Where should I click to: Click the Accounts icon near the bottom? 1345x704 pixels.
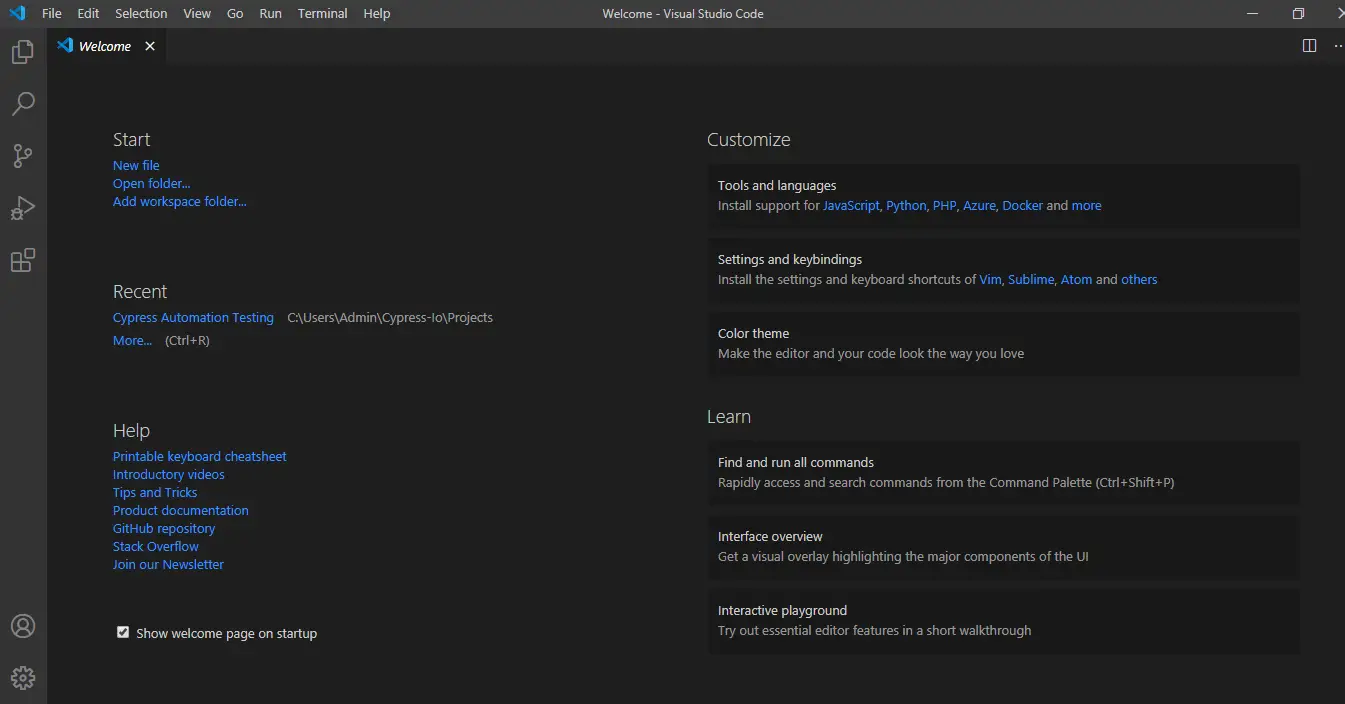click(x=22, y=626)
